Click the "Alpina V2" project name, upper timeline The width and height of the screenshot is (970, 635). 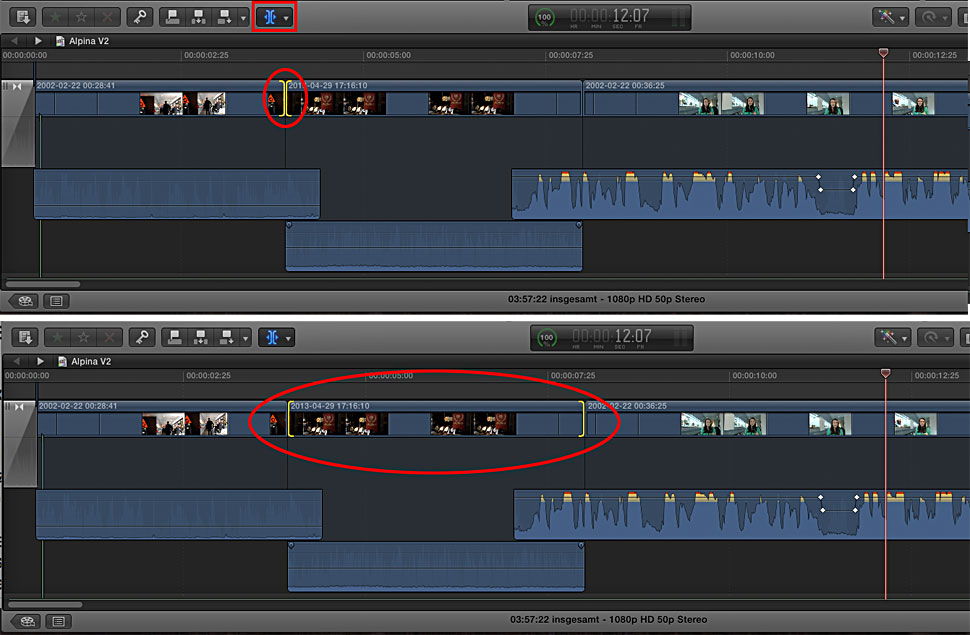88,41
